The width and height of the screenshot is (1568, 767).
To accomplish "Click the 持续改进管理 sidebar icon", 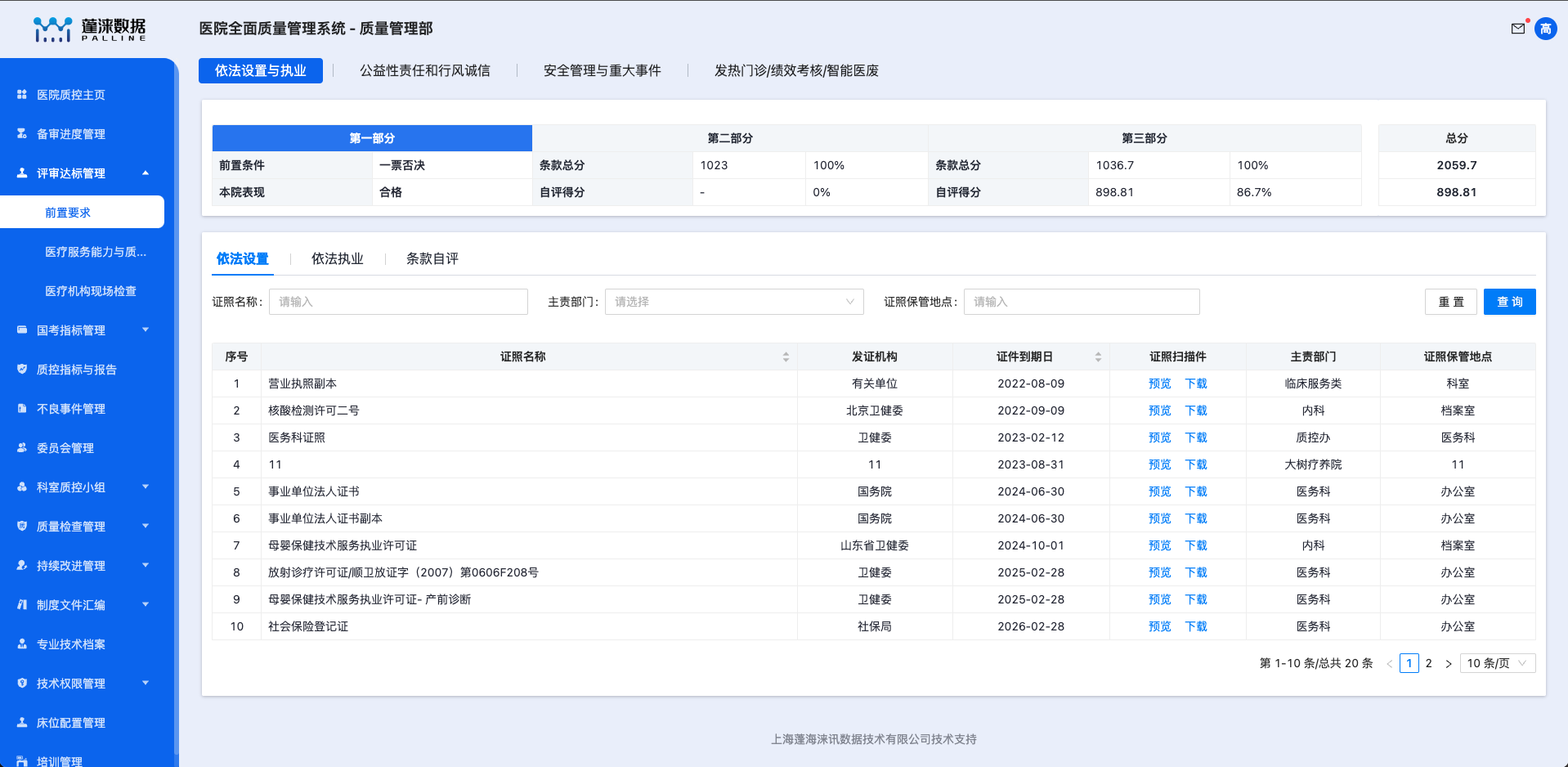I will tap(22, 565).
